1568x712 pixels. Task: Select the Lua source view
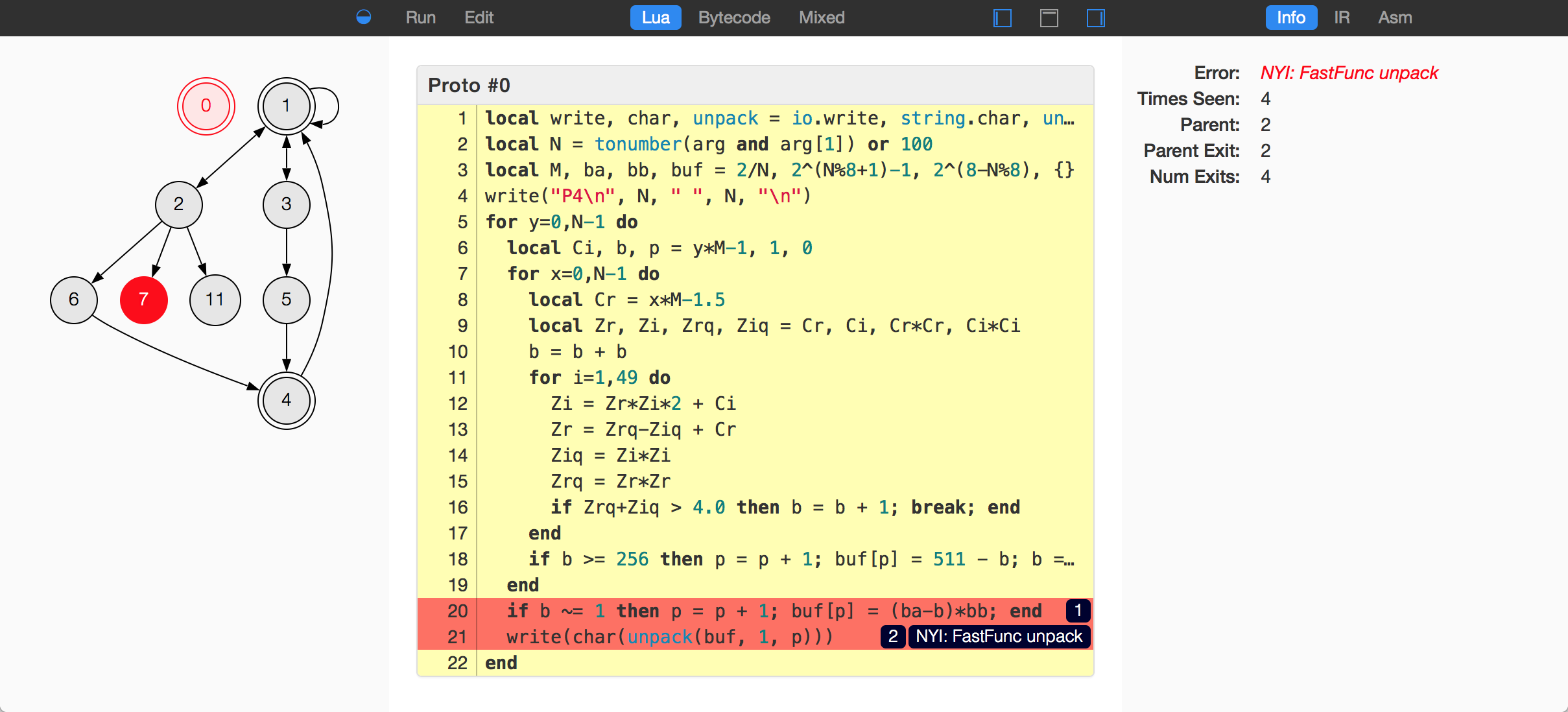pyautogui.click(x=655, y=18)
